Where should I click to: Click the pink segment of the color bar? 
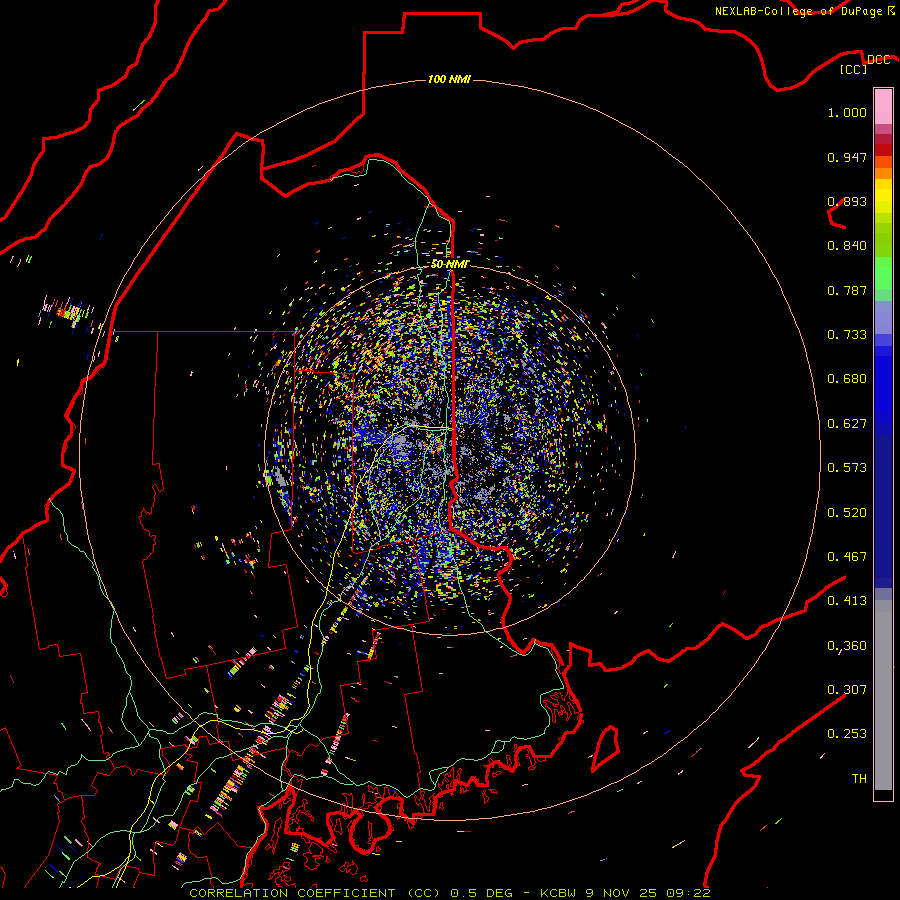click(883, 107)
